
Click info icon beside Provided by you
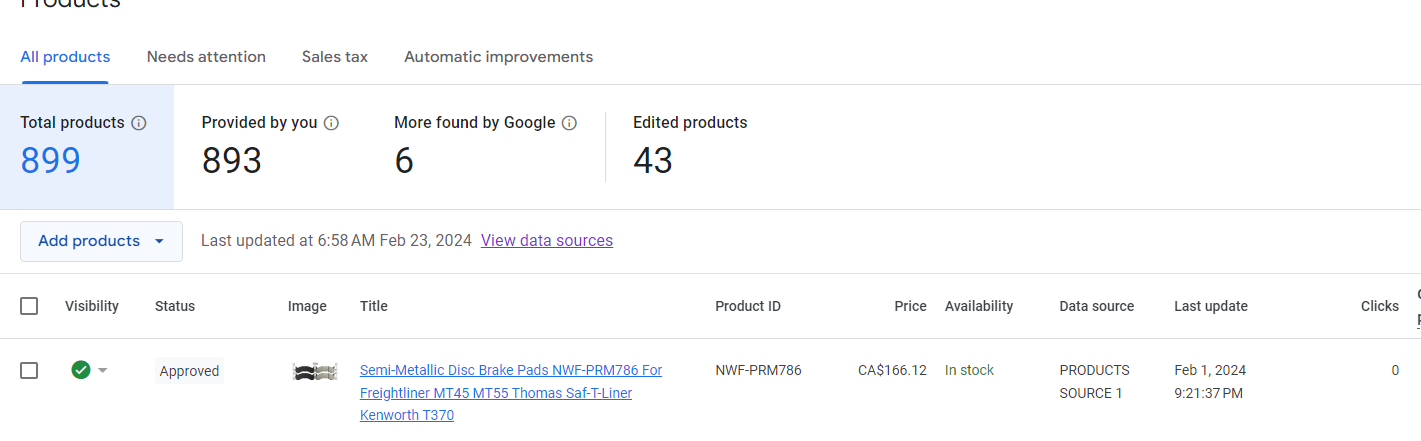(x=332, y=123)
